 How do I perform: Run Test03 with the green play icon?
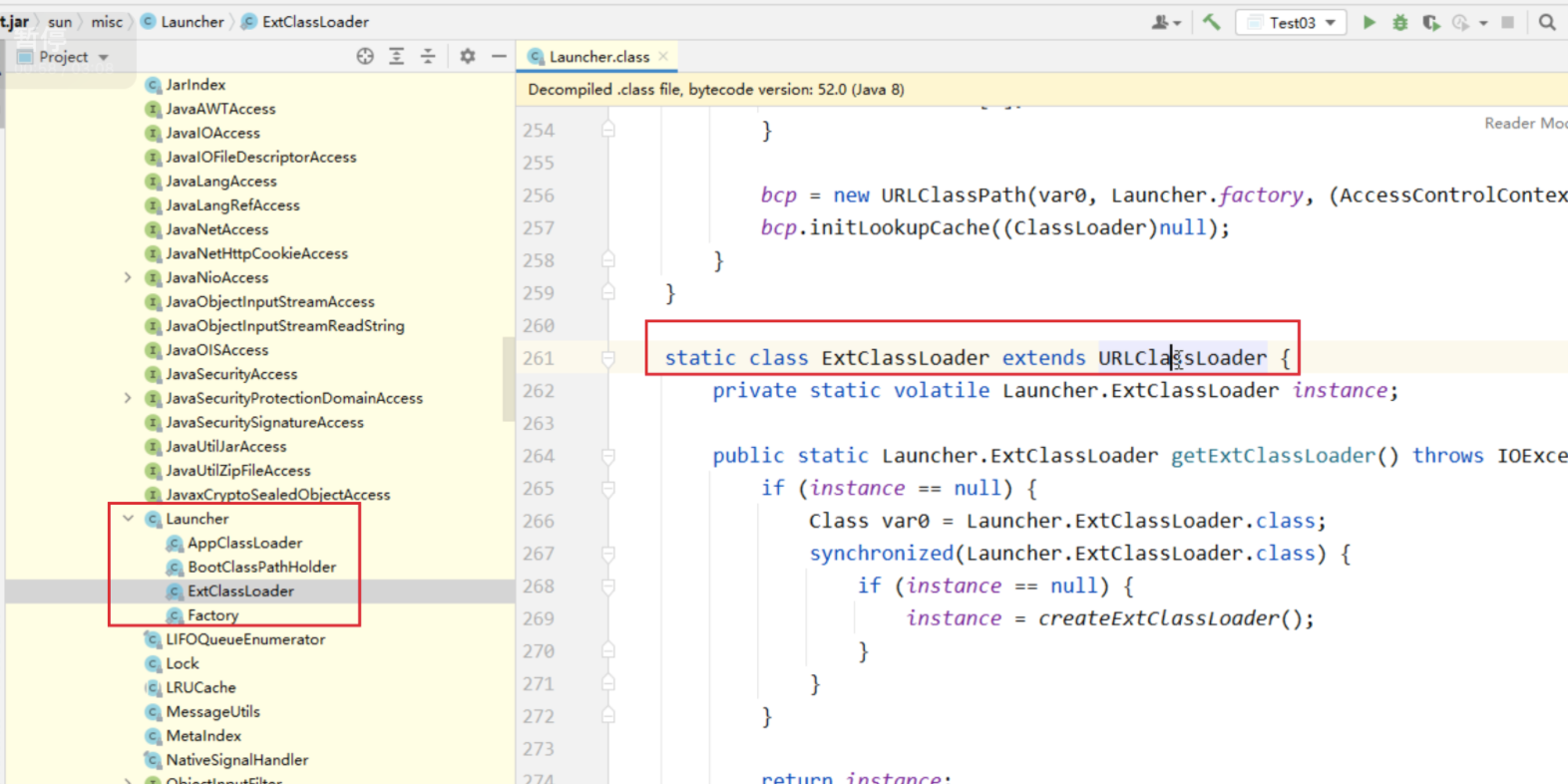pyautogui.click(x=1370, y=22)
